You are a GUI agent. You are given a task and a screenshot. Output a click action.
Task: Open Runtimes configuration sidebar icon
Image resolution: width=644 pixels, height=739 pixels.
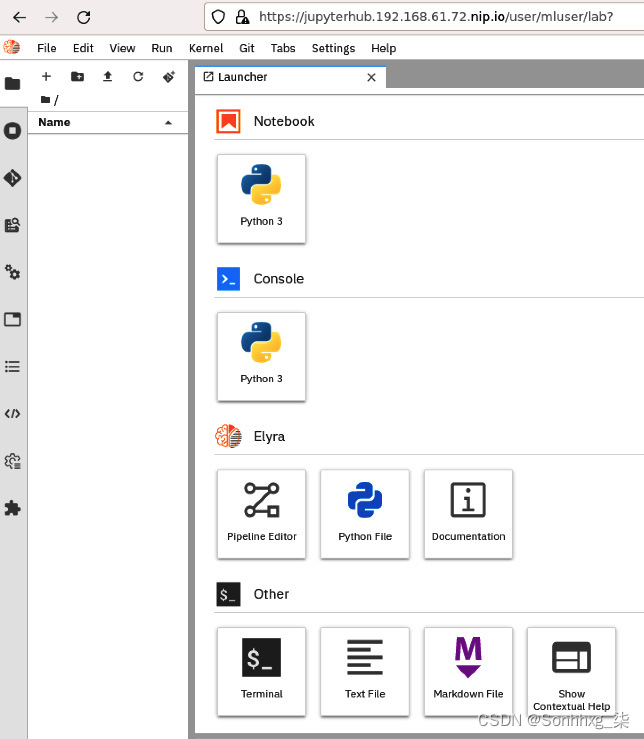(13, 461)
